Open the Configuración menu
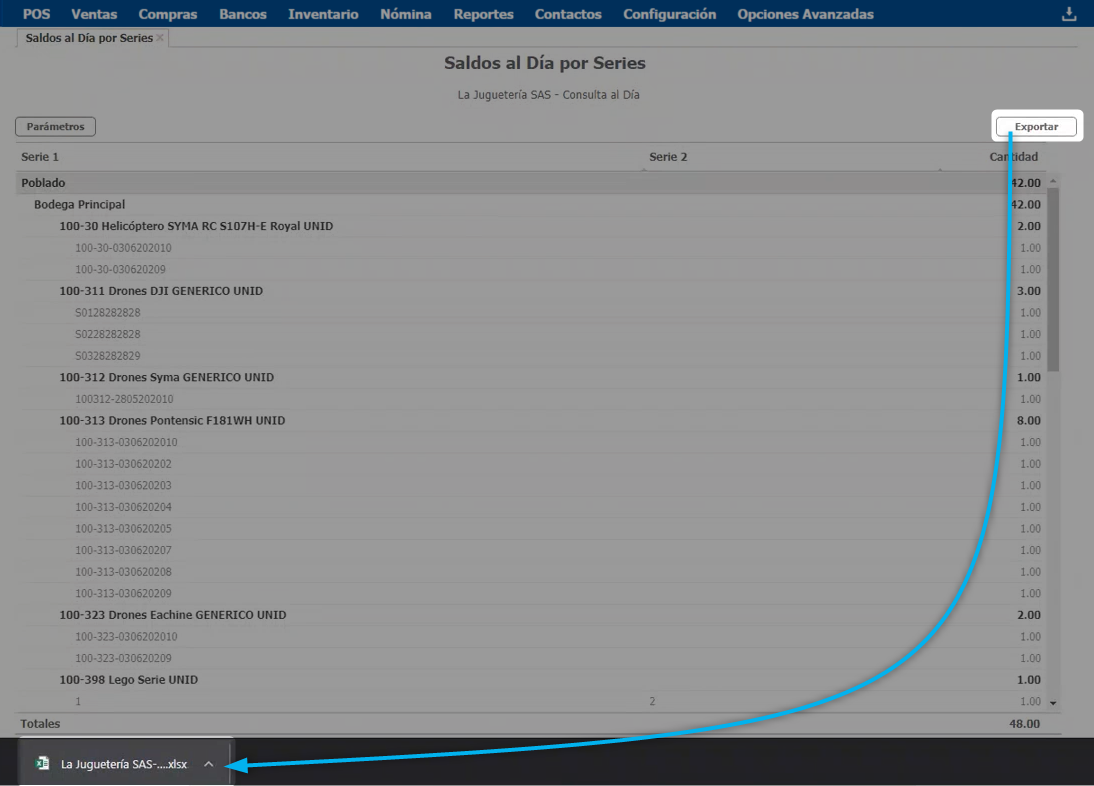The image size is (1094, 786). pyautogui.click(x=669, y=14)
